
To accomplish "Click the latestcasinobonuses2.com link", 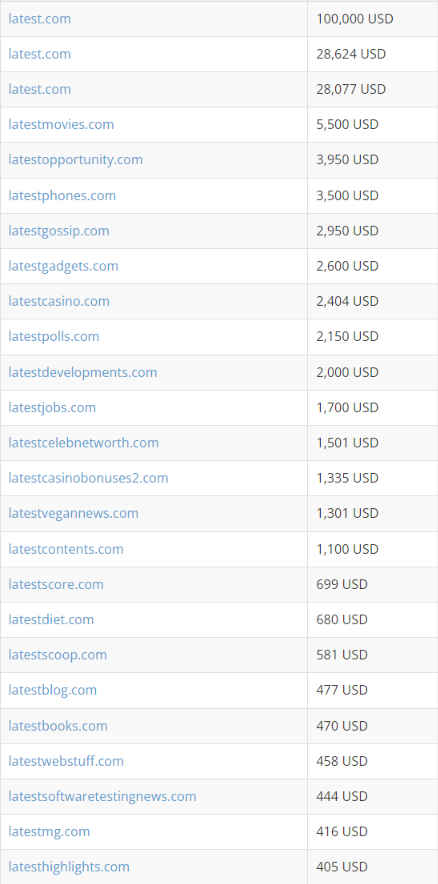I will pos(88,478).
